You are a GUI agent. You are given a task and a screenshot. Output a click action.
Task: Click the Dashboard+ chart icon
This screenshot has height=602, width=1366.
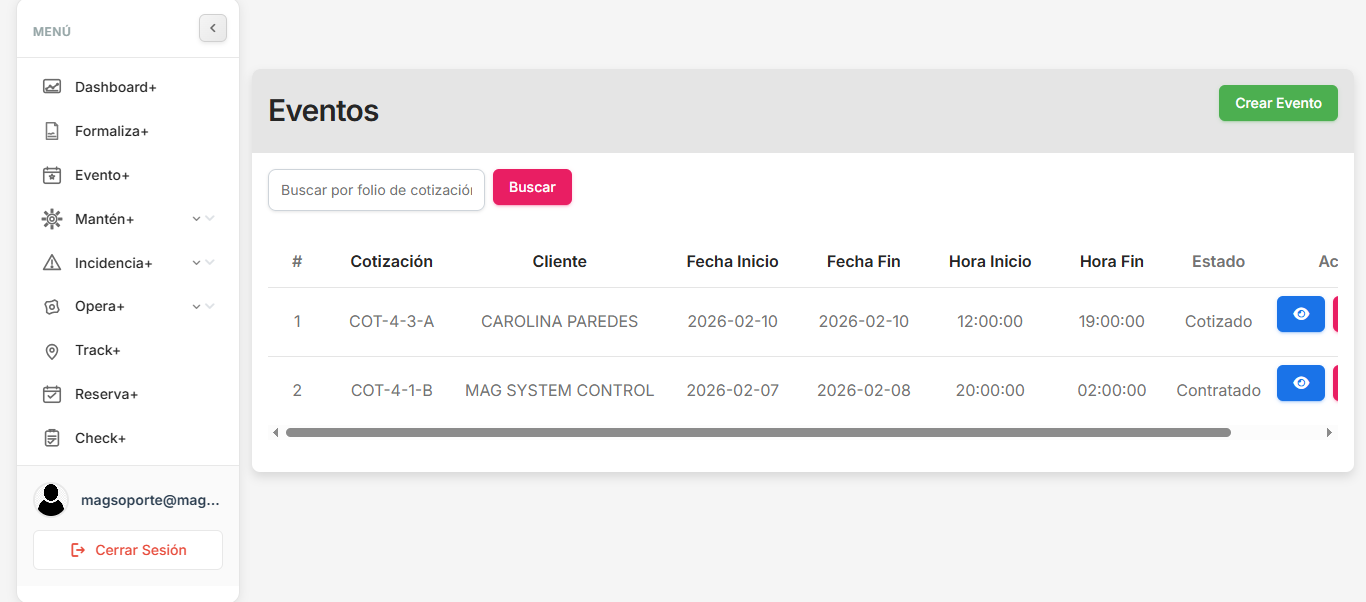[52, 87]
